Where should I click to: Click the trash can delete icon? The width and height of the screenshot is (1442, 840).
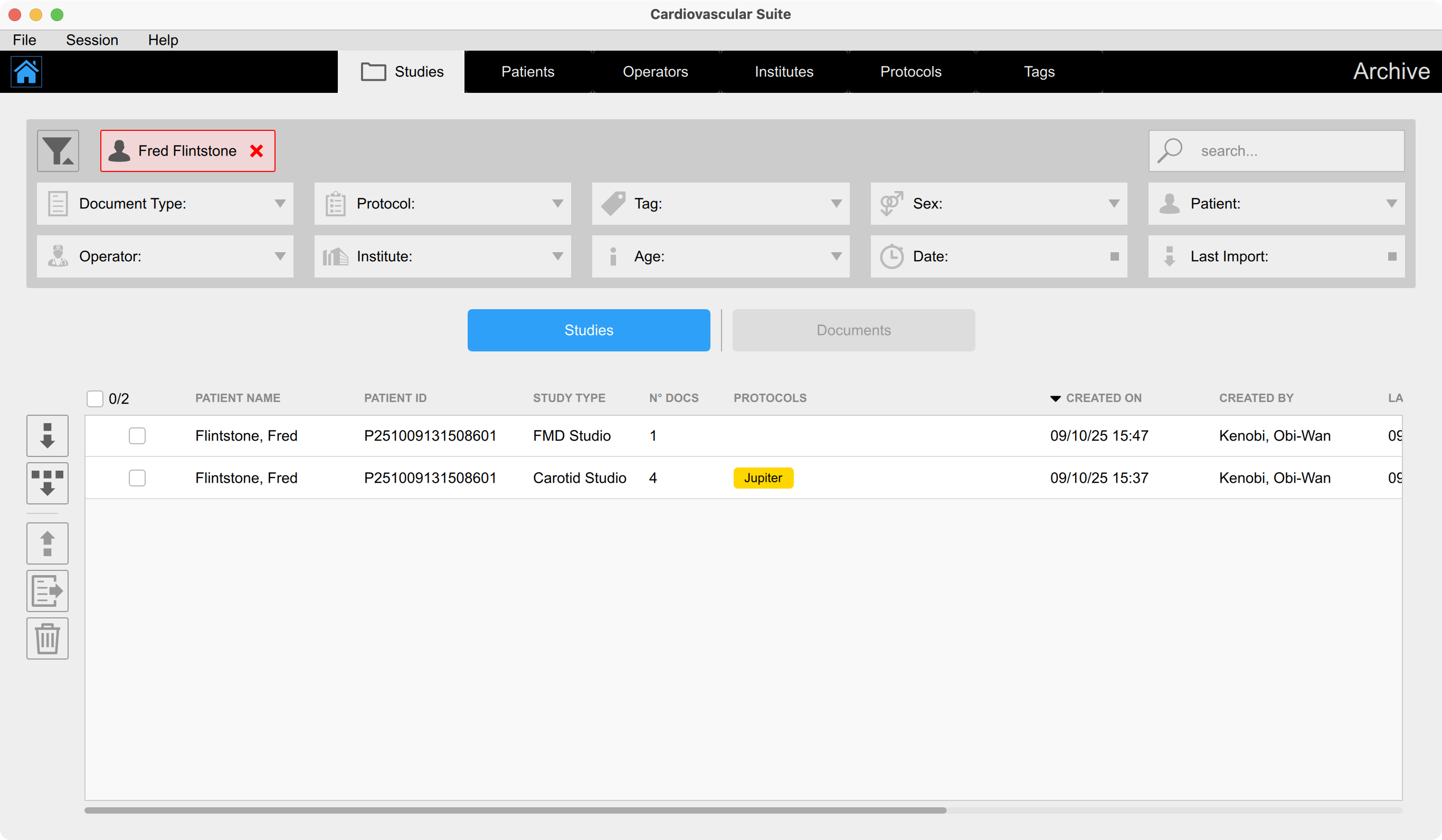tap(48, 638)
